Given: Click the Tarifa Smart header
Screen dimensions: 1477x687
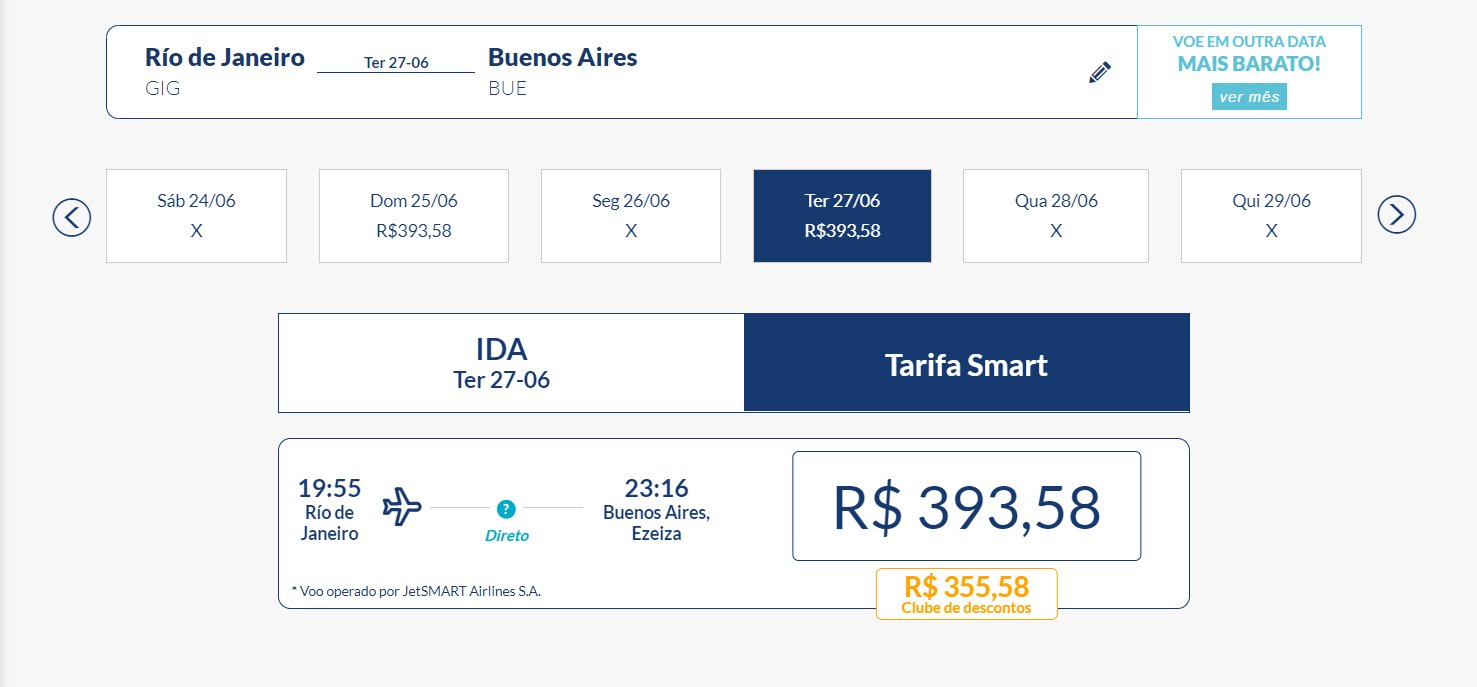Looking at the screenshot, I should pos(967,363).
